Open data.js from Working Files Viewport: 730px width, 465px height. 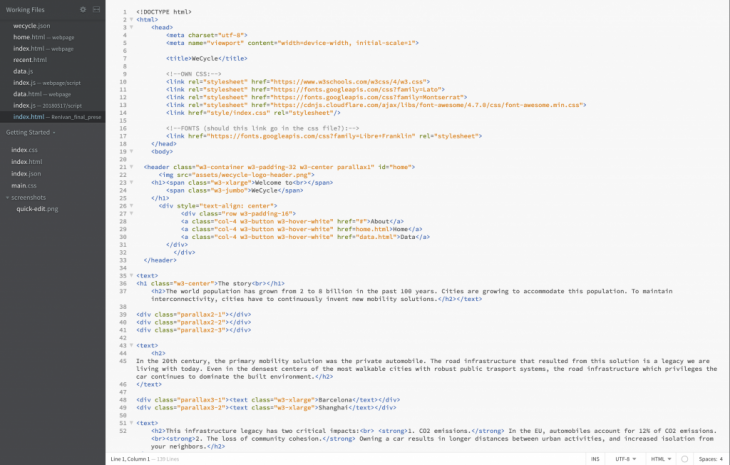[20, 71]
